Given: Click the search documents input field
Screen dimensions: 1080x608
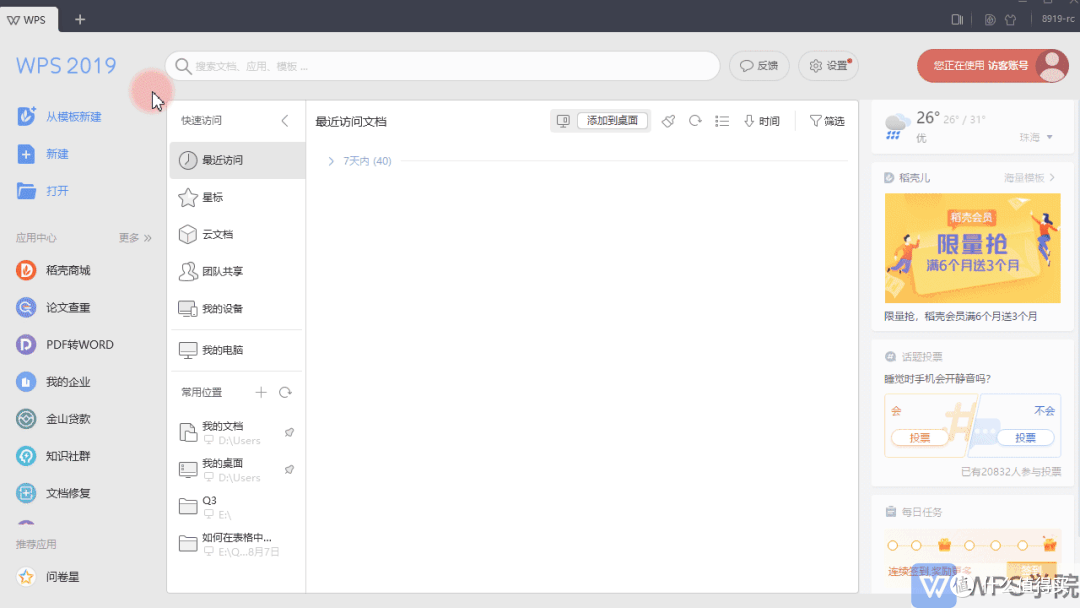Looking at the screenshot, I should [x=442, y=66].
